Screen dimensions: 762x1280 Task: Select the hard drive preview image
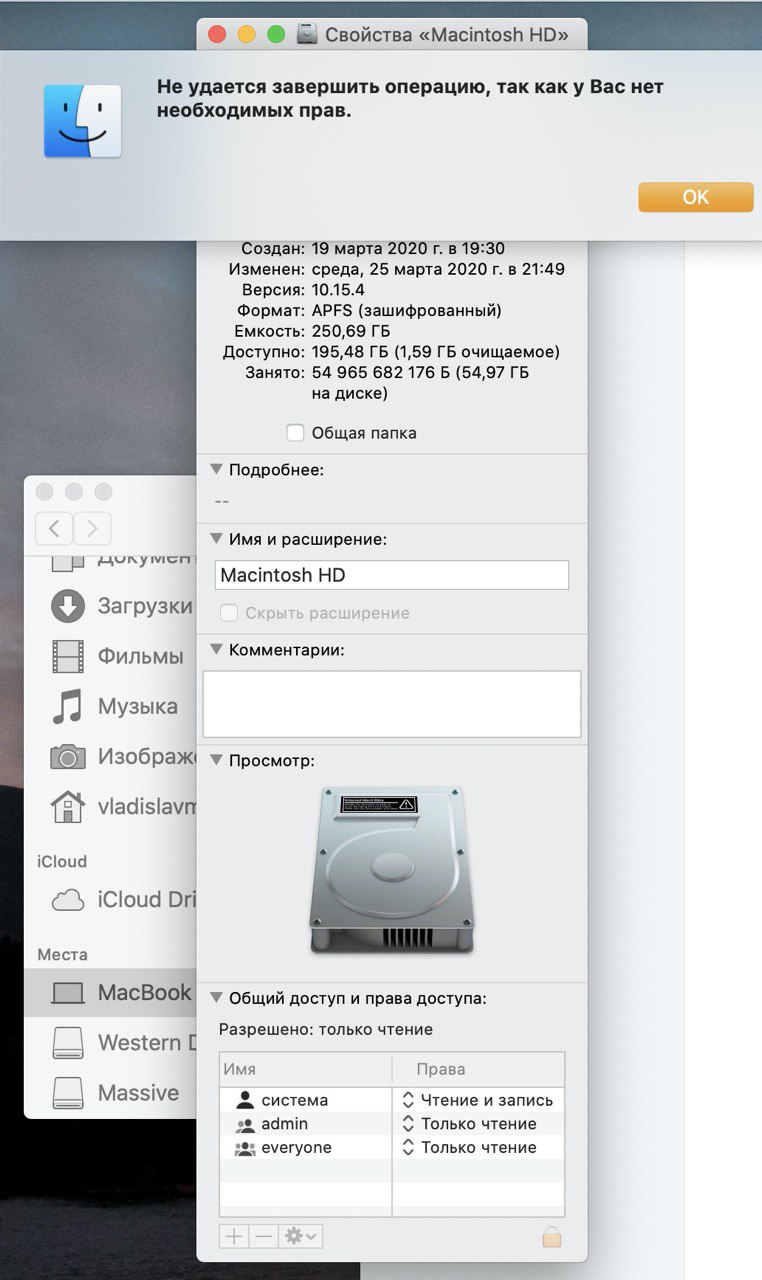(391, 870)
